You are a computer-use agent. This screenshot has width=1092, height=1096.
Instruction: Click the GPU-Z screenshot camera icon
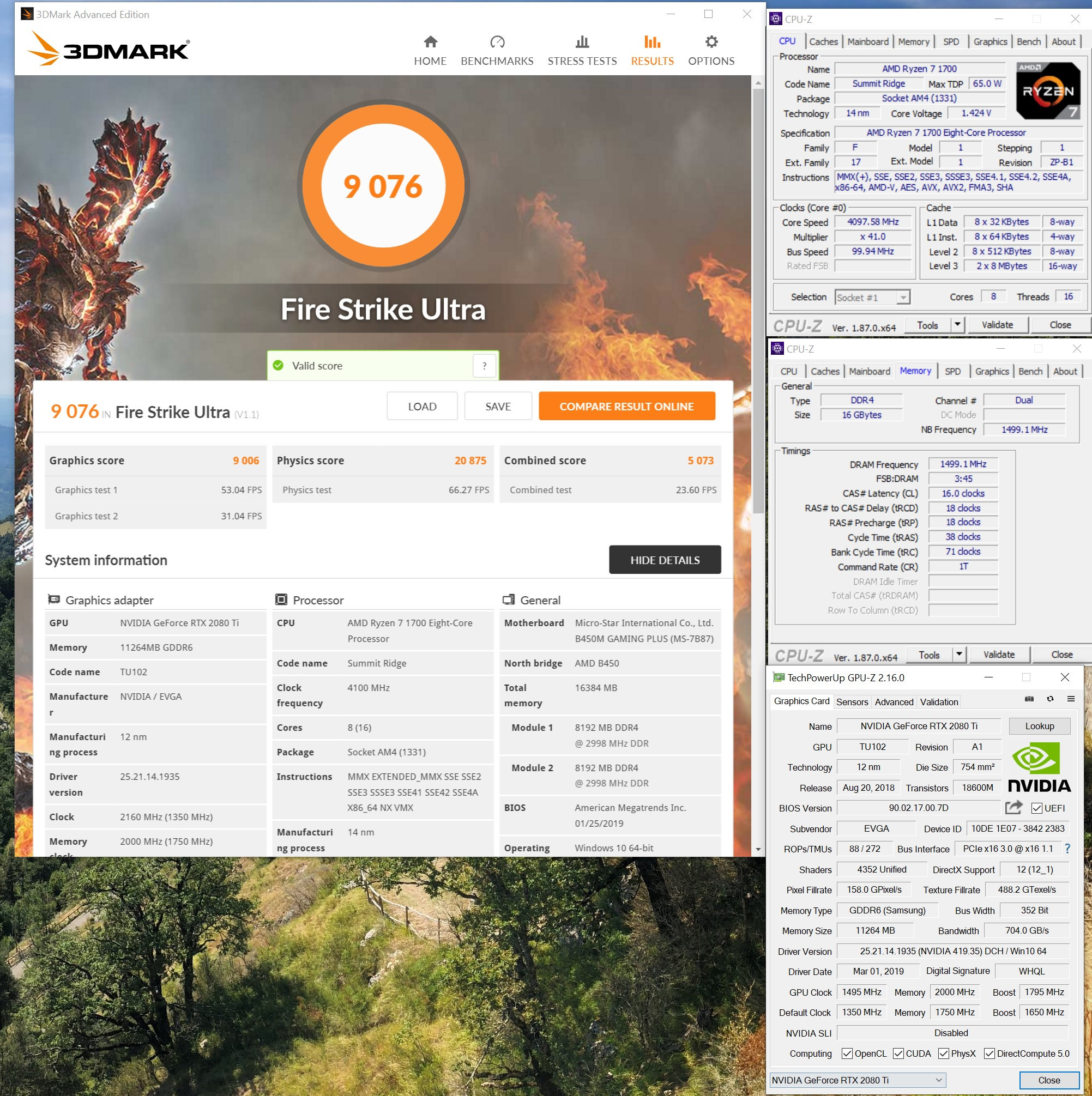click(x=1029, y=699)
